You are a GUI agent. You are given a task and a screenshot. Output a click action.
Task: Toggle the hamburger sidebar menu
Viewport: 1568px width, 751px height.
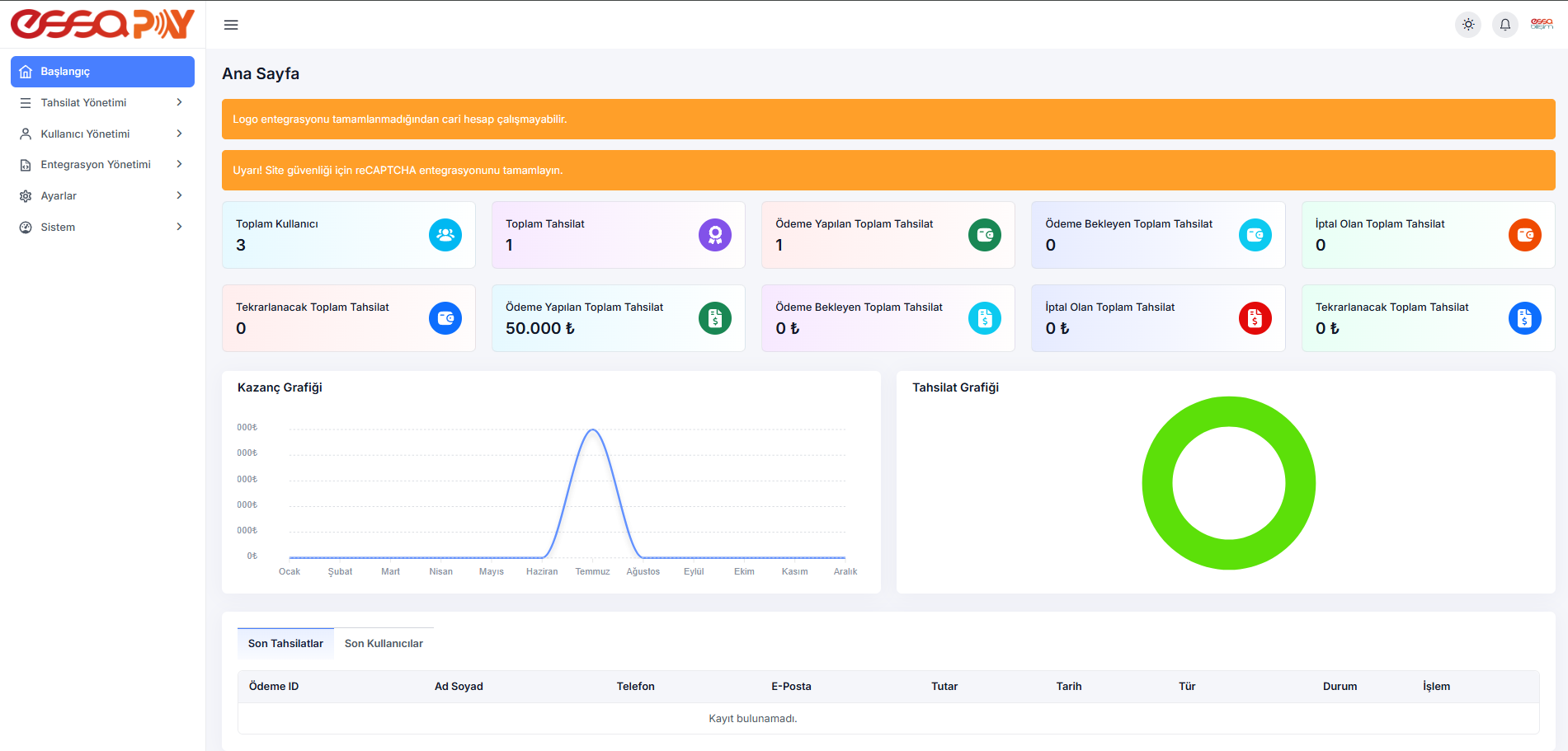point(231,25)
